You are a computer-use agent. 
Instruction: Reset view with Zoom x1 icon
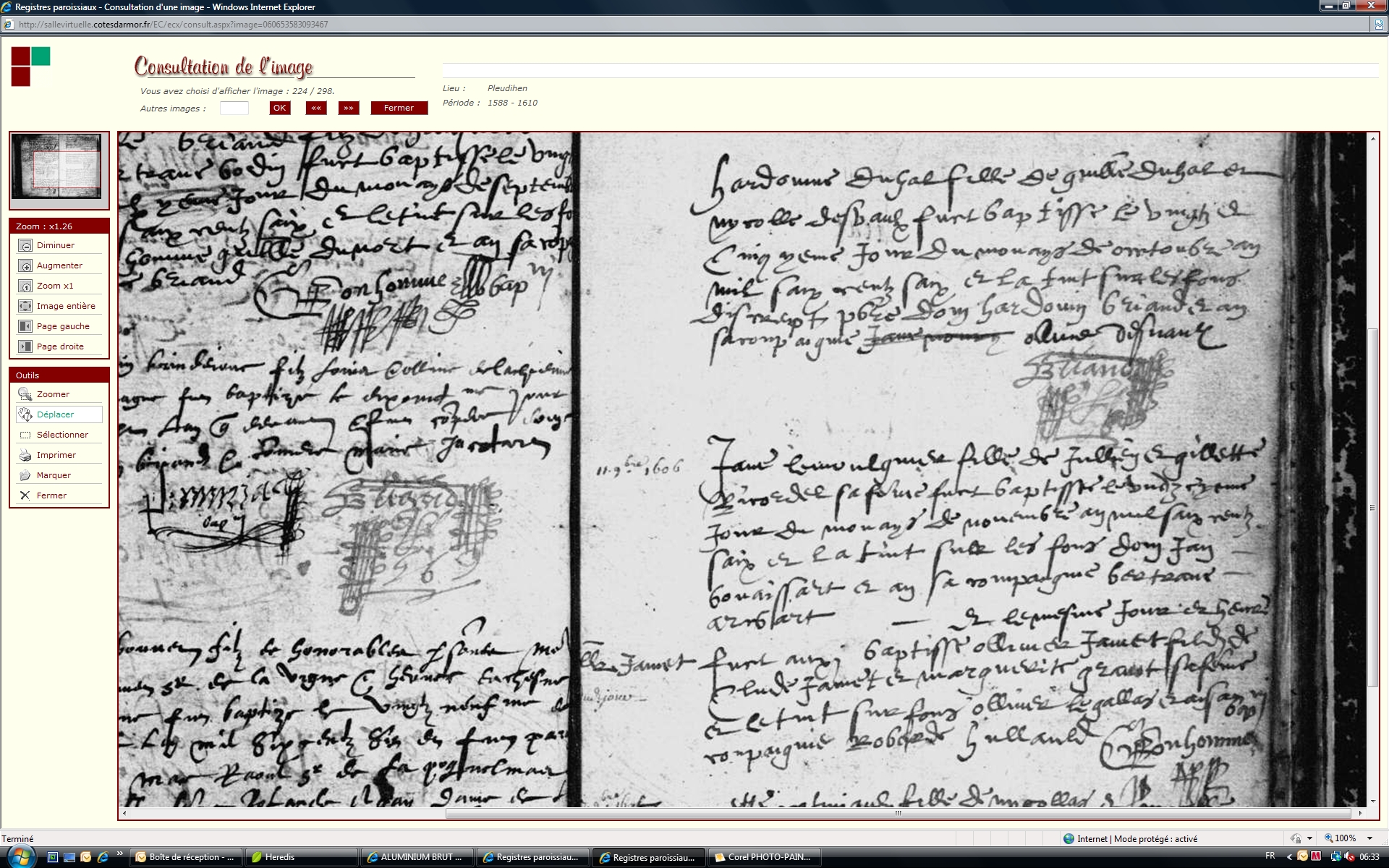coord(25,286)
